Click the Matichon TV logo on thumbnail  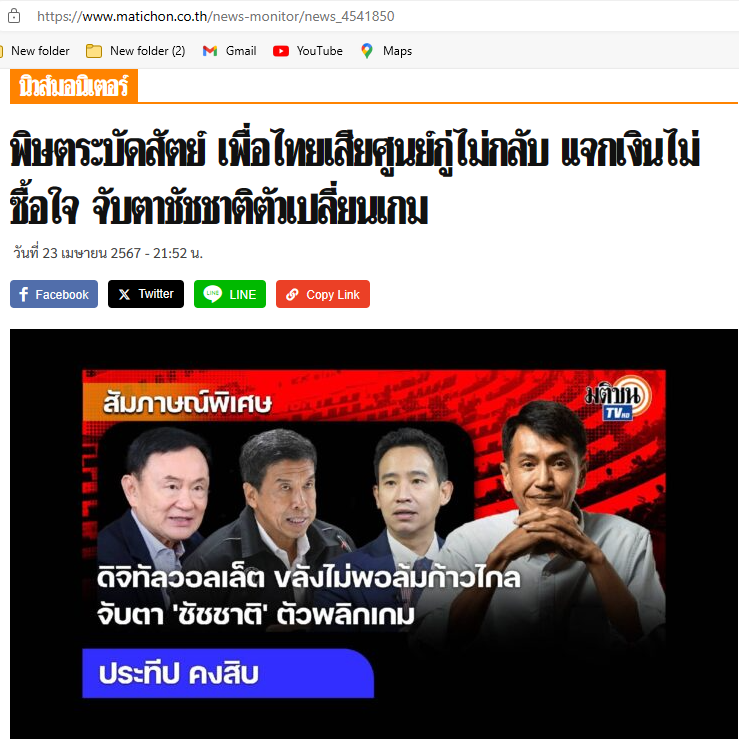pyautogui.click(x=618, y=398)
